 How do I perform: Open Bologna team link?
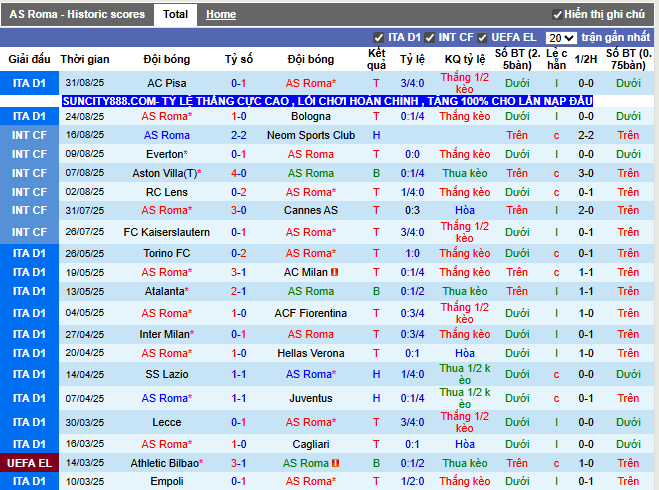coord(311,116)
